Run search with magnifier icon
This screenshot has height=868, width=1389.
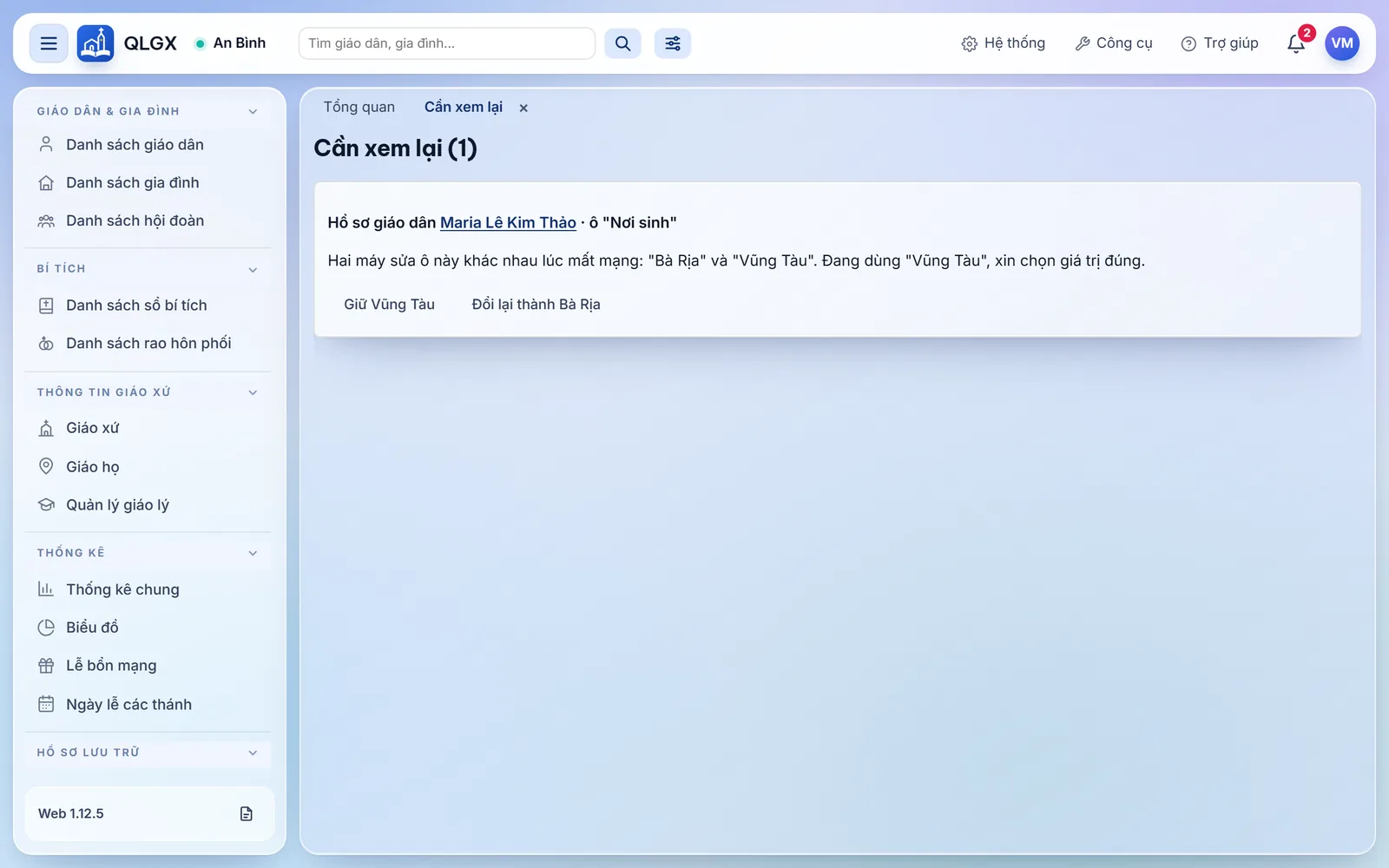tap(622, 43)
